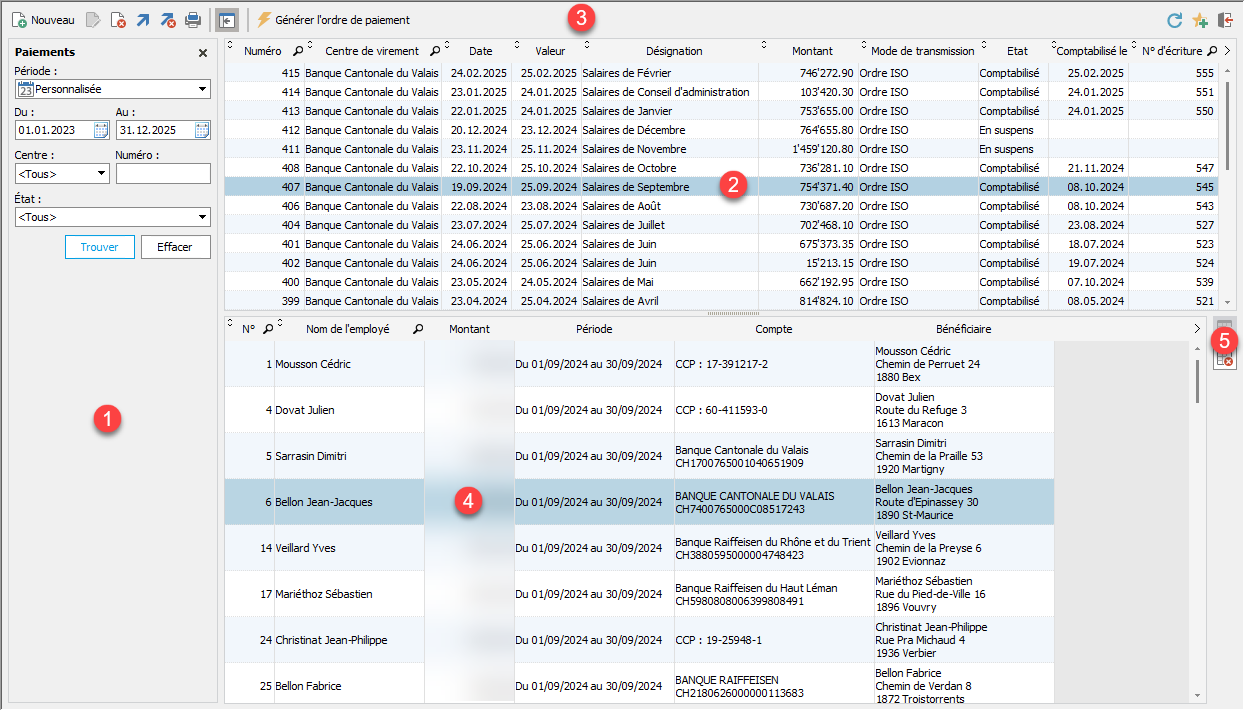1245x711 pixels.
Task: Sort by the Montant column header in payments list
Action: click(x=811, y=51)
